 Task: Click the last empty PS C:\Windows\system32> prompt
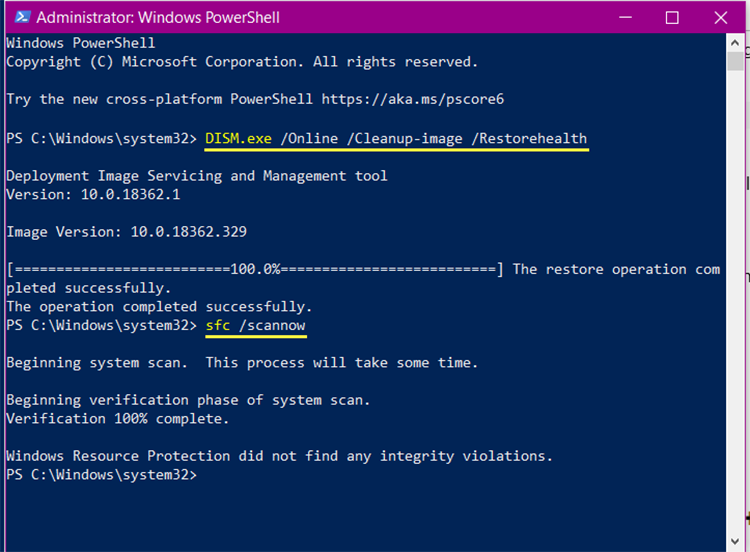101,475
